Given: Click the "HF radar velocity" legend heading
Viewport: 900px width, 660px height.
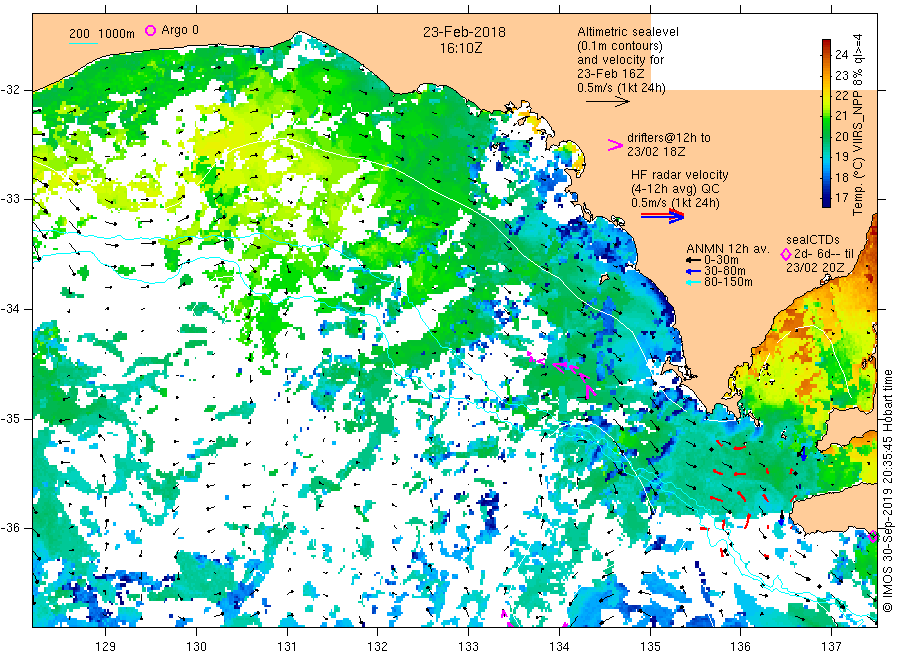Looking at the screenshot, I should click(680, 175).
